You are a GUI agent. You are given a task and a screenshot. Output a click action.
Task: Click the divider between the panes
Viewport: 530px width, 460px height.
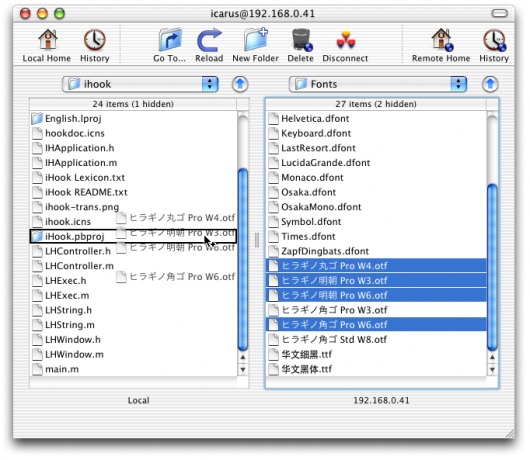click(x=257, y=240)
